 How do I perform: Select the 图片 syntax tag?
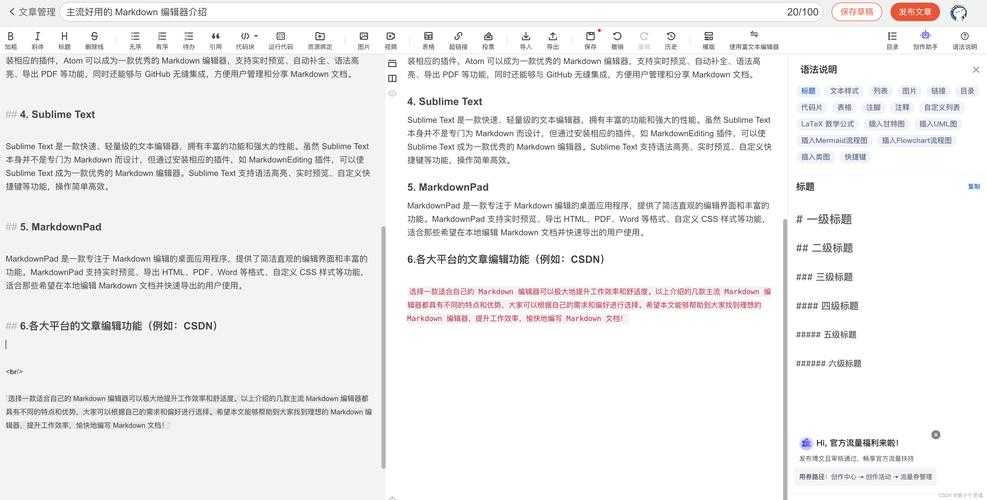pos(910,91)
